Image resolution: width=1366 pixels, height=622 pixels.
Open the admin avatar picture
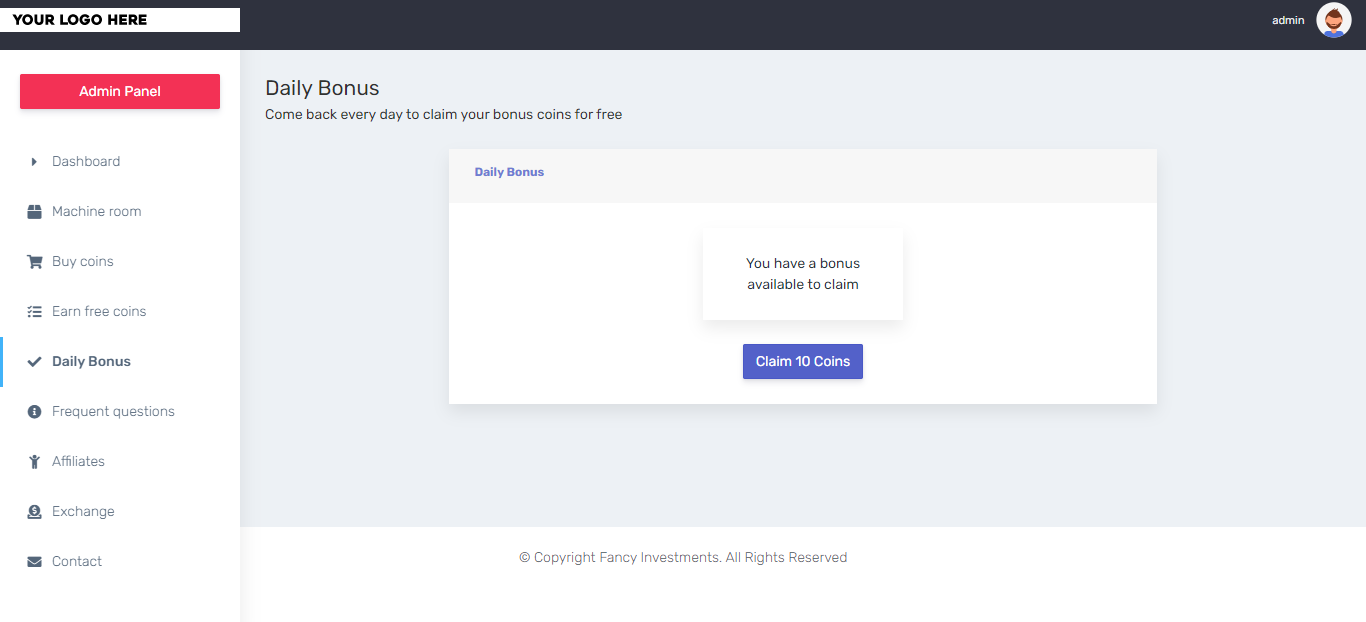click(x=1334, y=20)
